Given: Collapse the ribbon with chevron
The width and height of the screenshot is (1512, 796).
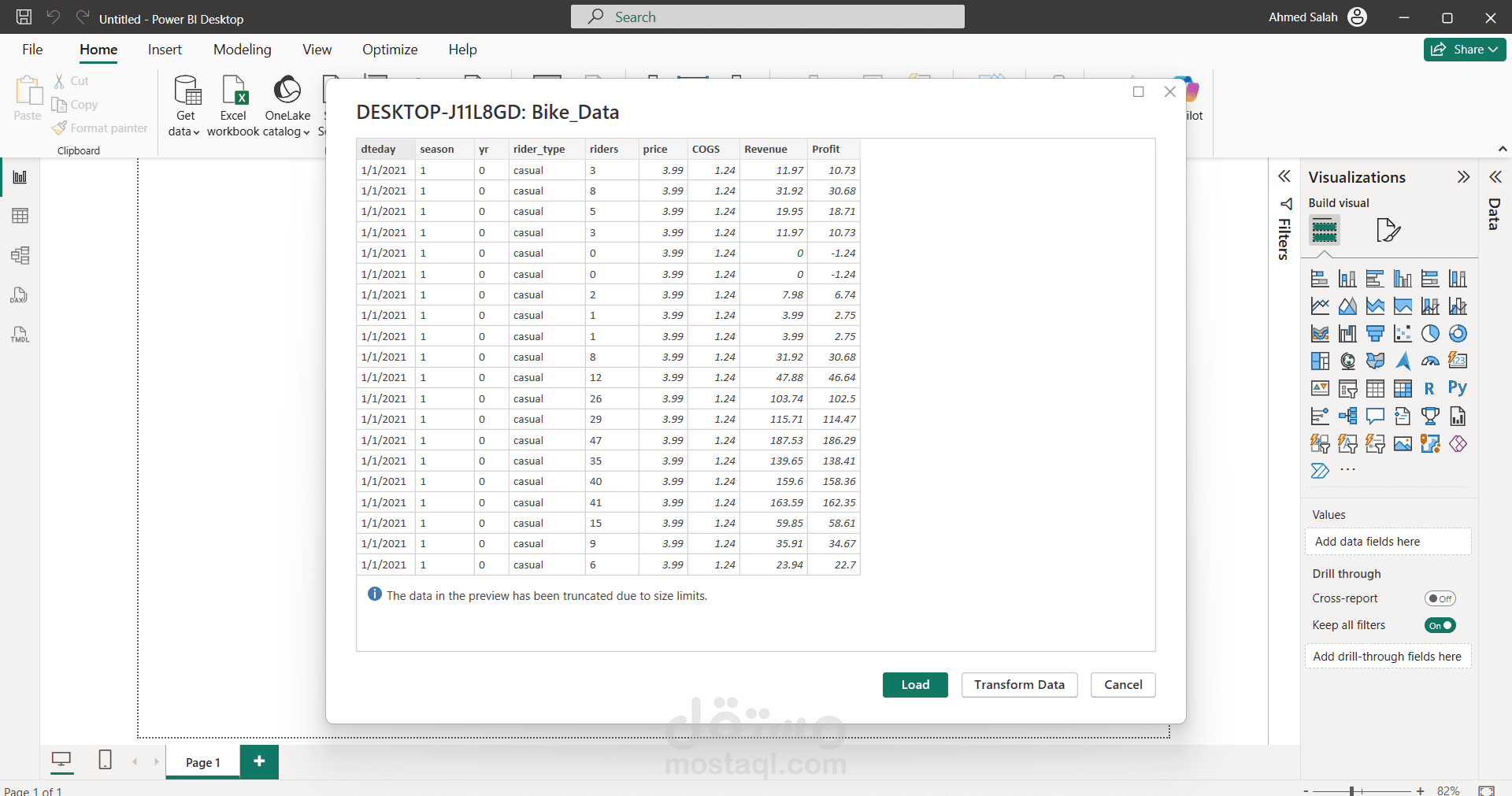Looking at the screenshot, I should coord(1503,149).
